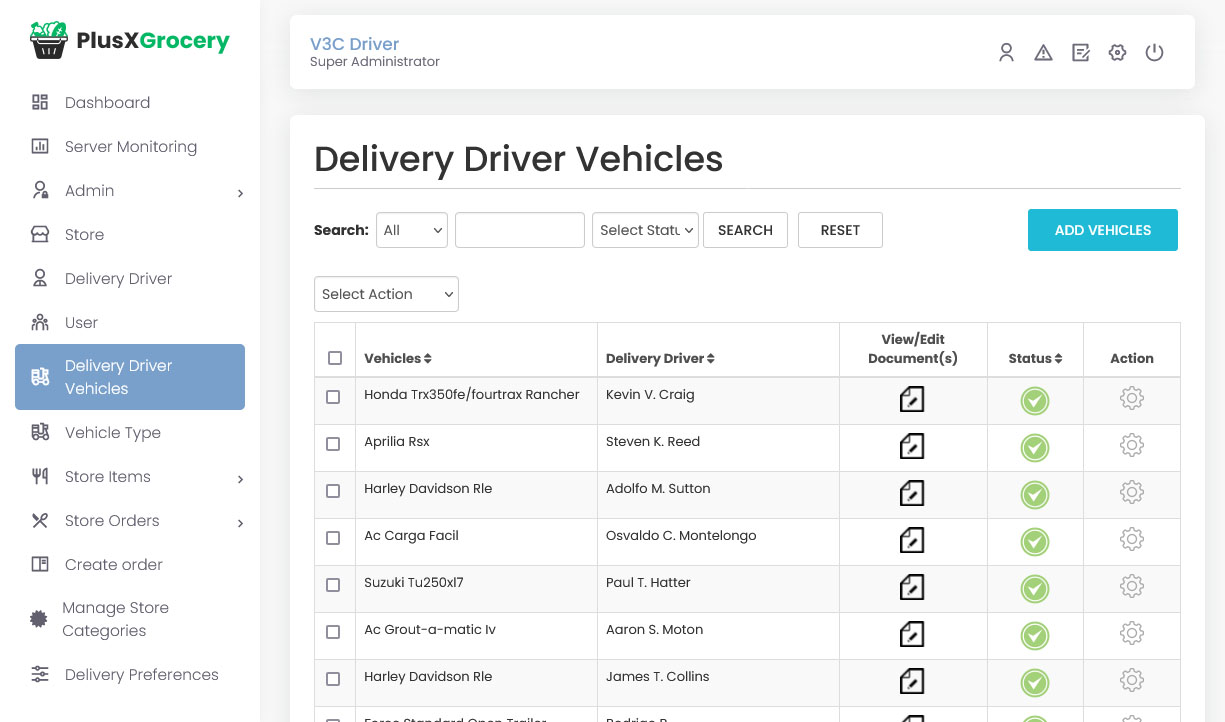Open Manage Store Categories in sidebar
The height and width of the screenshot is (722, 1225).
coord(115,619)
